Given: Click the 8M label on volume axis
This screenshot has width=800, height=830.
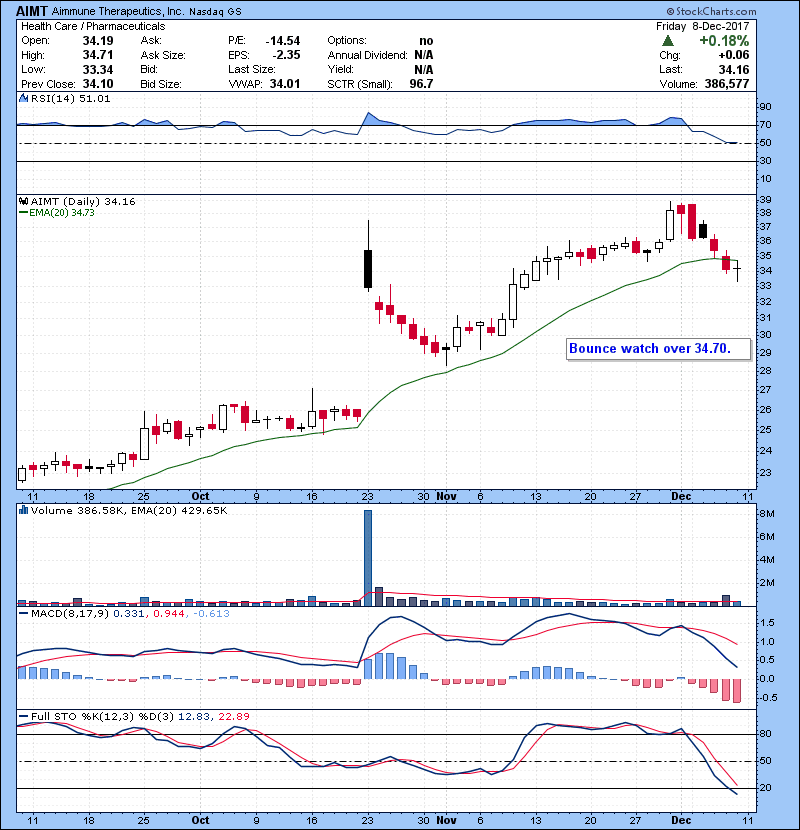Looking at the screenshot, I should (x=767, y=513).
